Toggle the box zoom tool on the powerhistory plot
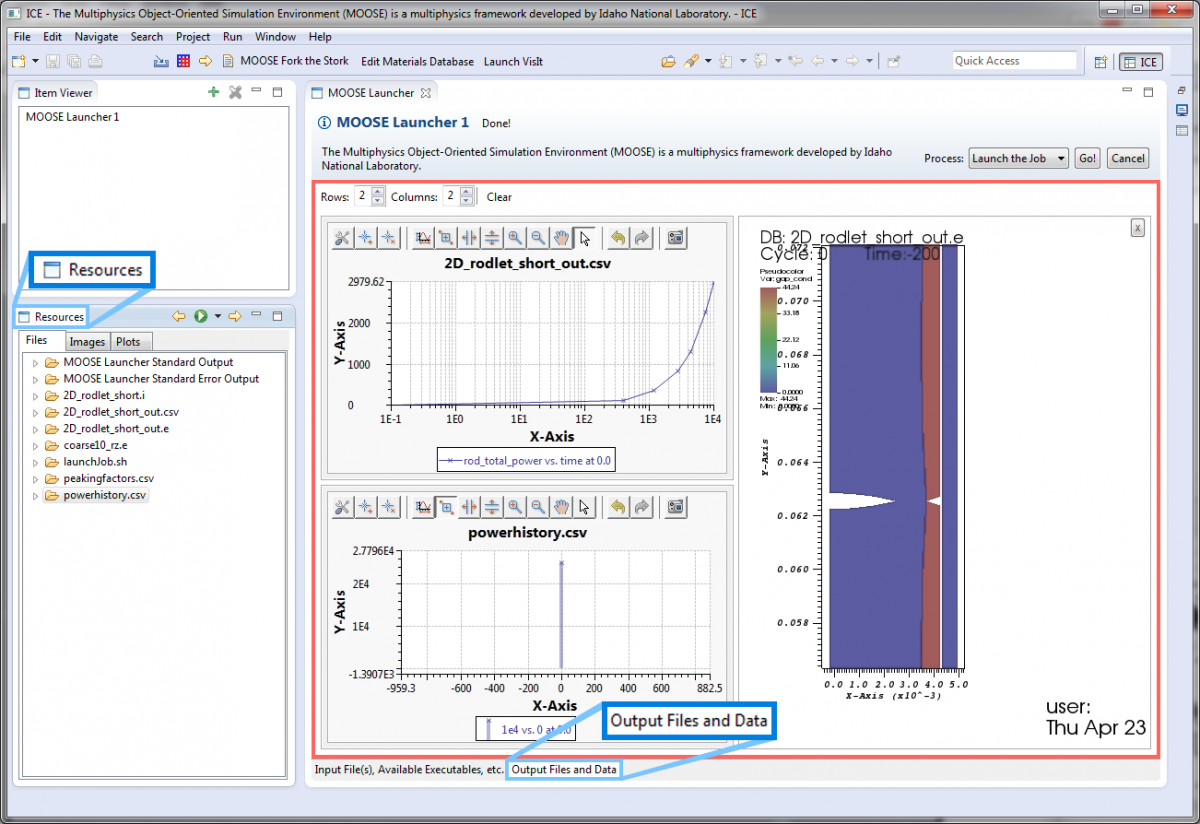 click(x=446, y=507)
